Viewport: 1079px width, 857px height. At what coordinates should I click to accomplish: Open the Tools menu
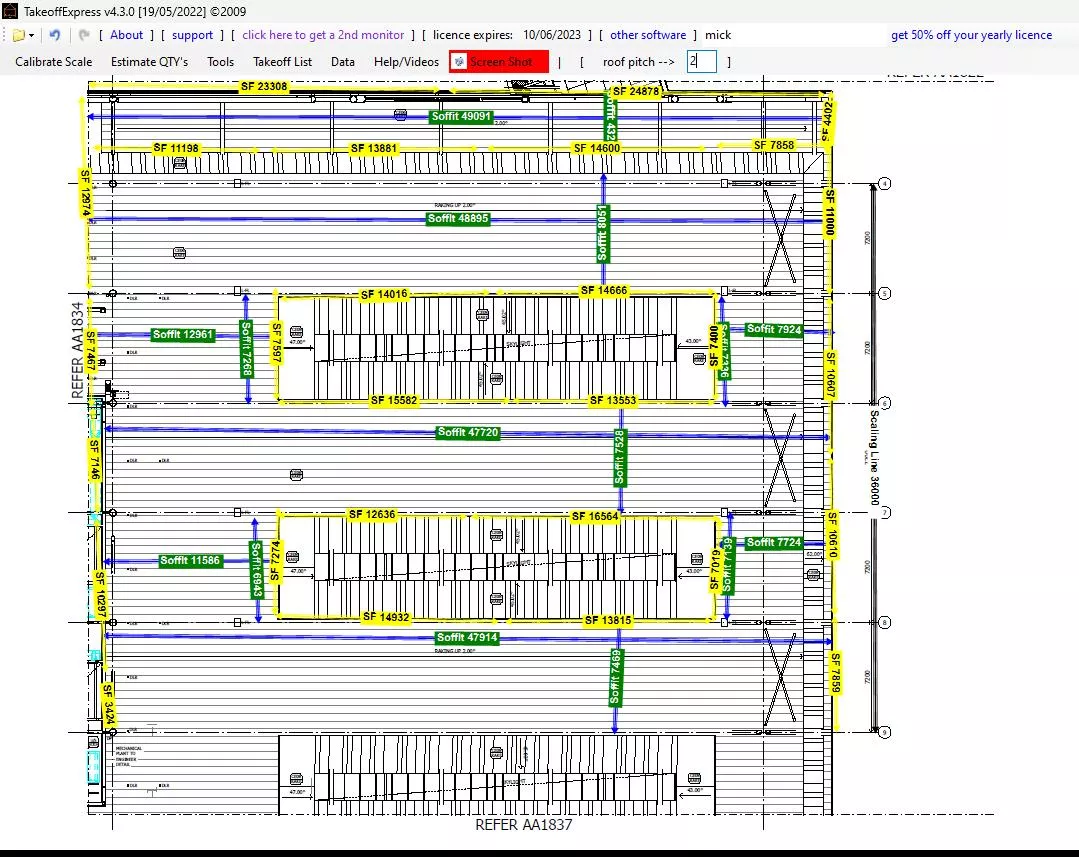click(x=220, y=62)
